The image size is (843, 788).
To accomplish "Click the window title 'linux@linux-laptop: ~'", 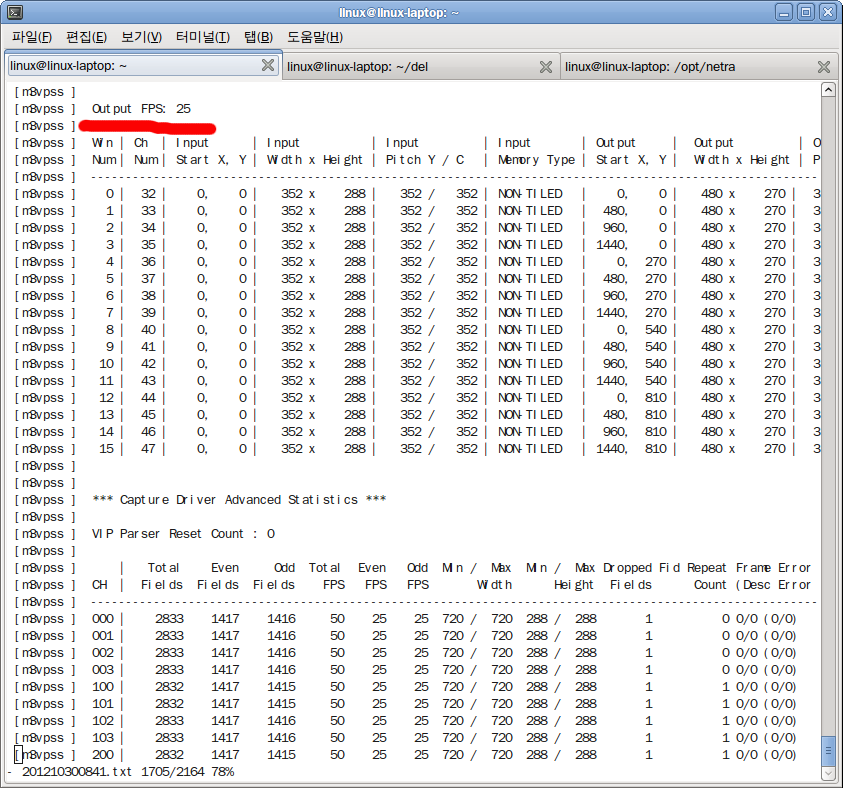I will pos(399,12).
